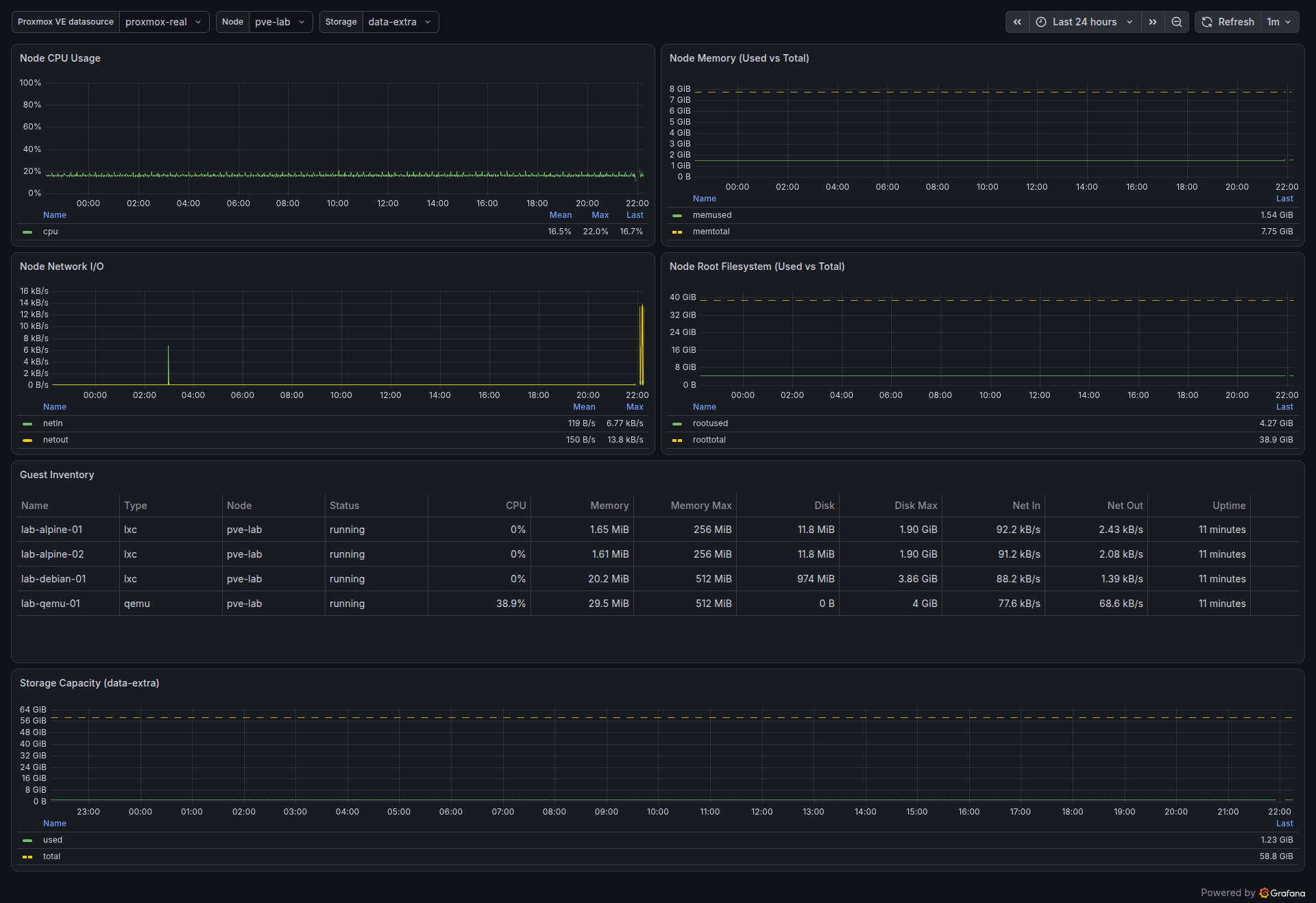Click the Powered by footer text

pos(1228,893)
